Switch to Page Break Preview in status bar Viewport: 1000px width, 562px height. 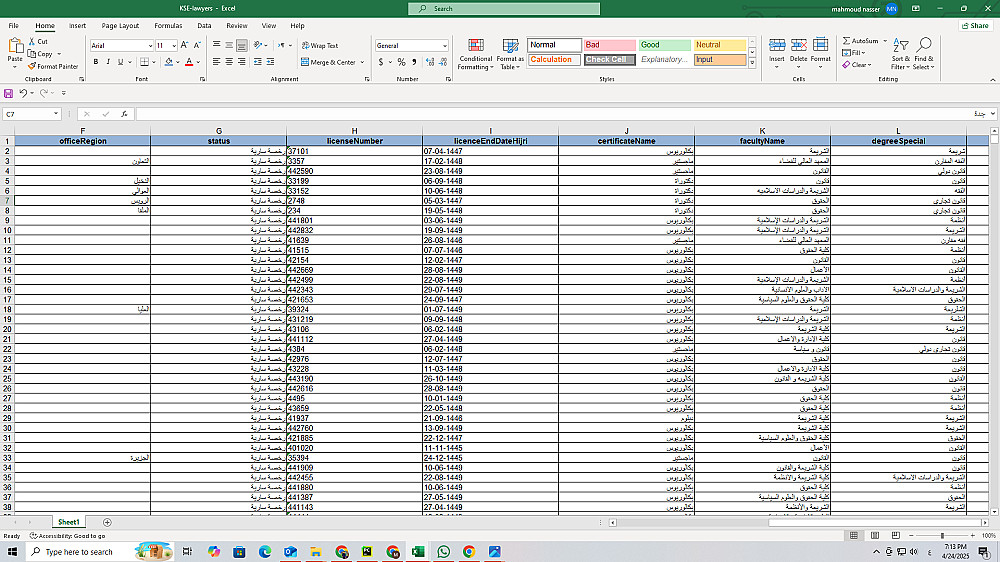point(895,535)
